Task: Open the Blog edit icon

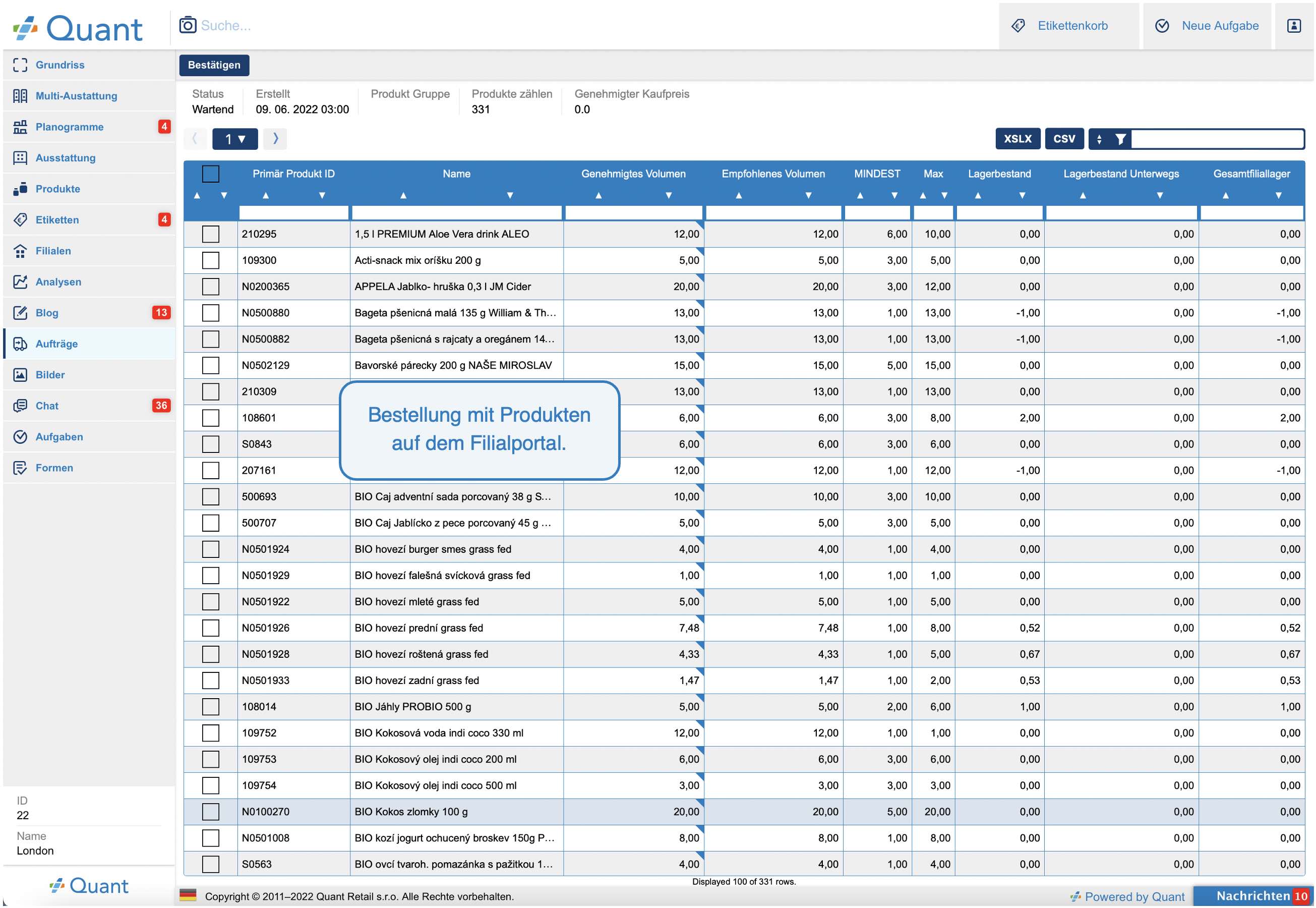Action: (20, 313)
